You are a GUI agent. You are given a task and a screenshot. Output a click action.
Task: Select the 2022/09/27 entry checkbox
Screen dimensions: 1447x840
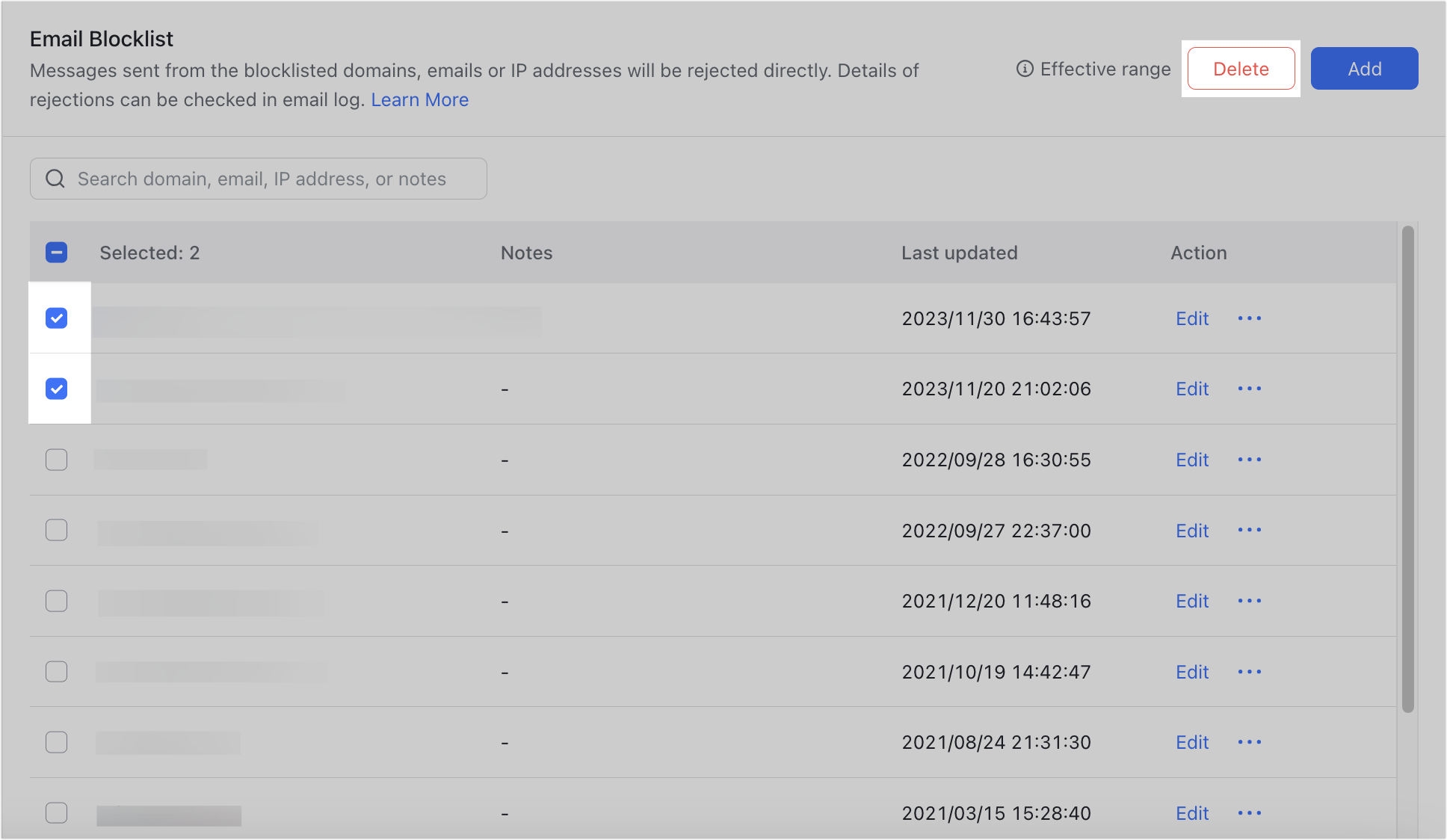(57, 530)
